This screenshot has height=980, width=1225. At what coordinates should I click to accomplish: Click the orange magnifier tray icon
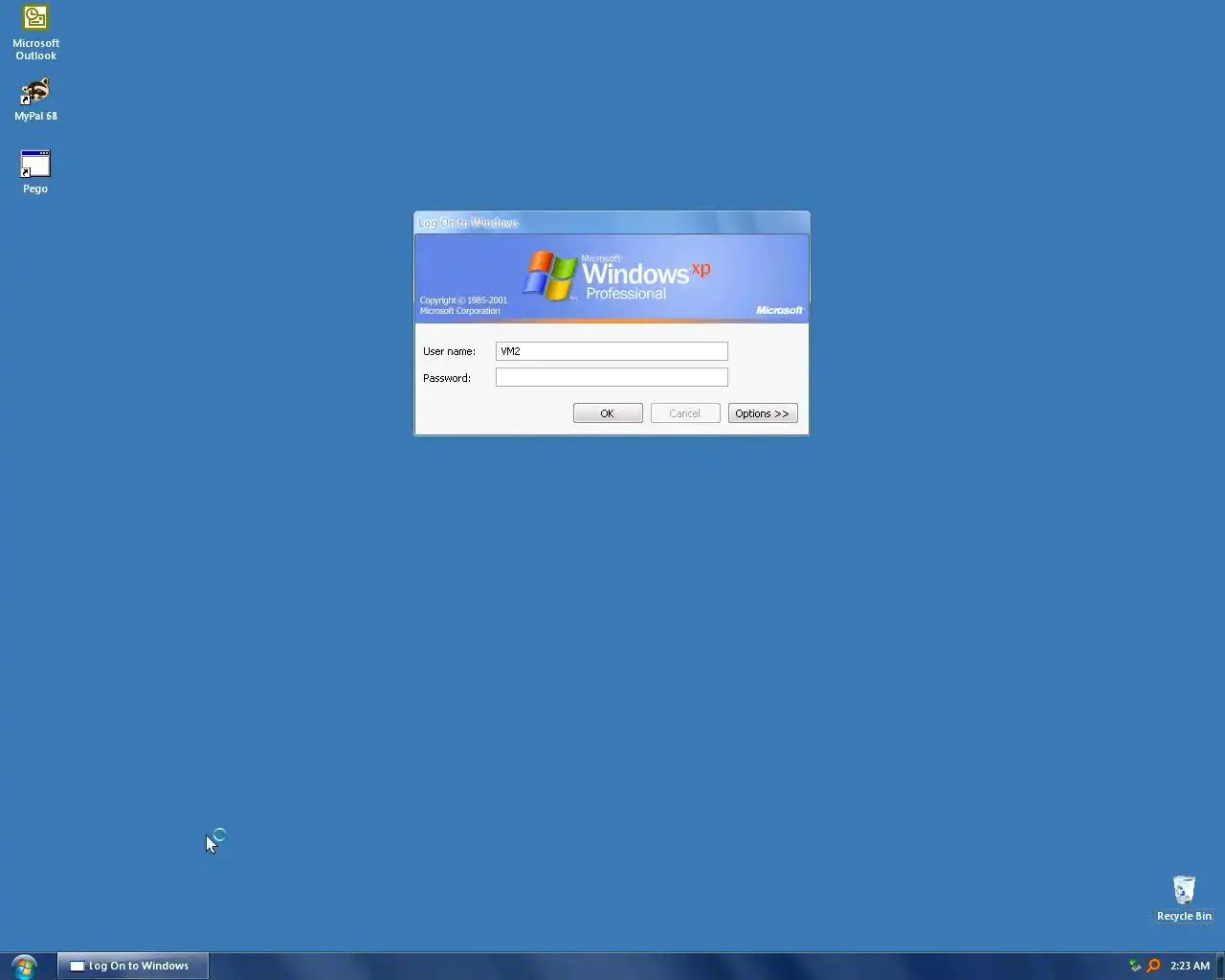1153,966
